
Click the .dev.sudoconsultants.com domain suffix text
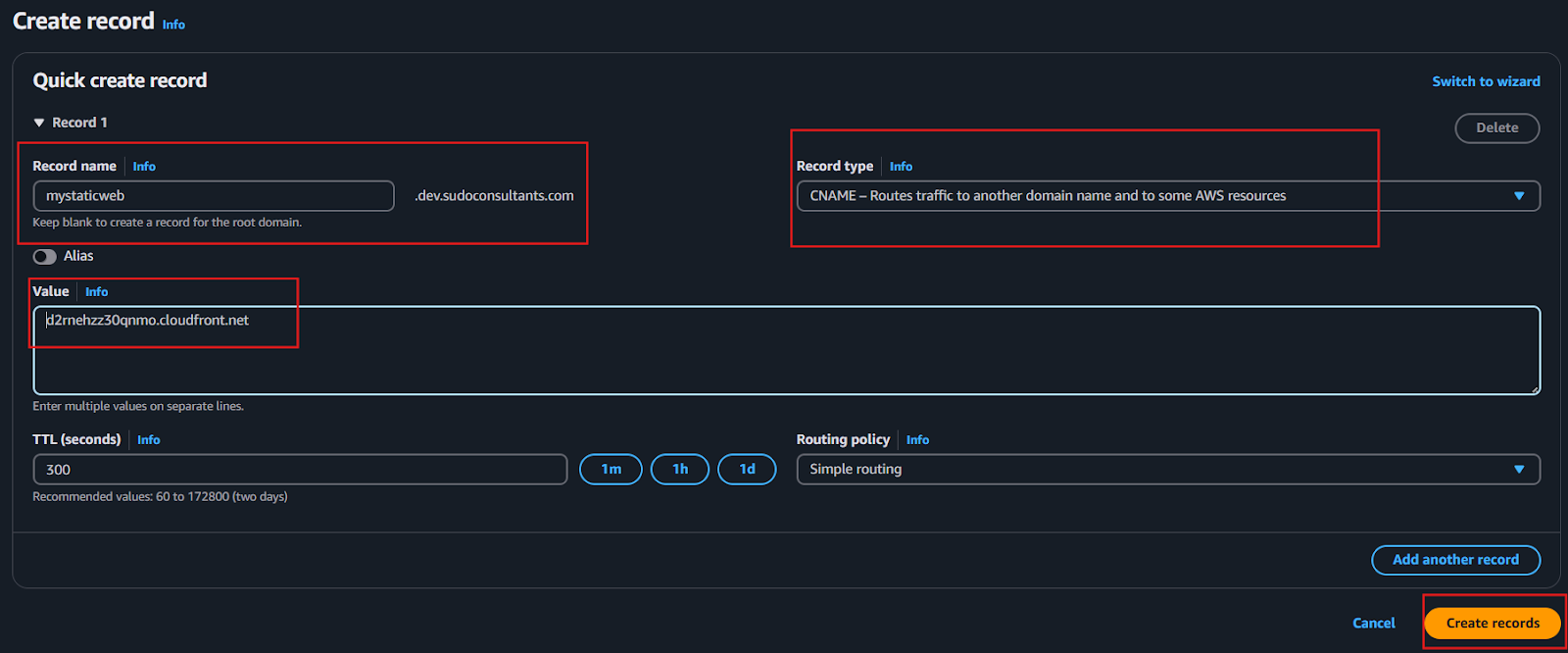pyautogui.click(x=494, y=196)
